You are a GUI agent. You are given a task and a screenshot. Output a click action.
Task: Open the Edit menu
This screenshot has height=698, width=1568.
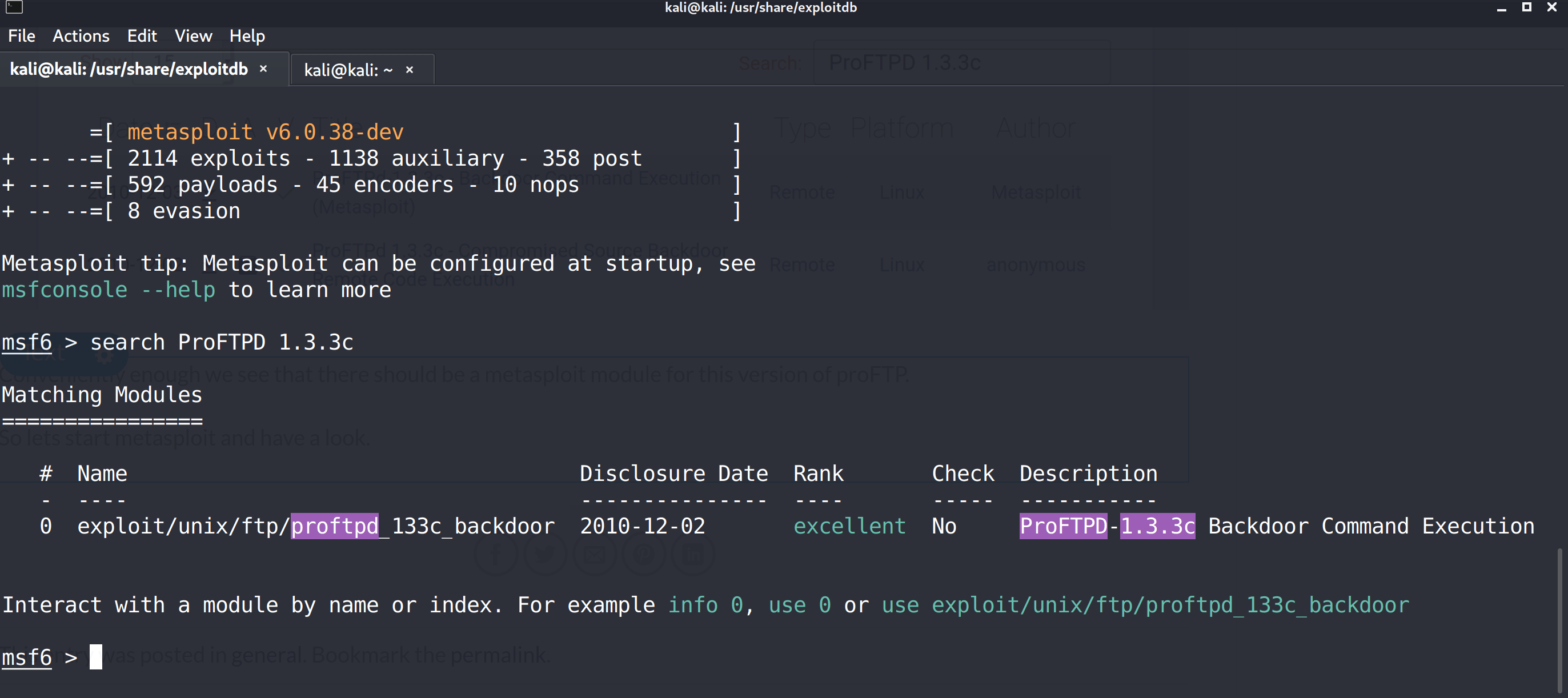pyautogui.click(x=142, y=36)
